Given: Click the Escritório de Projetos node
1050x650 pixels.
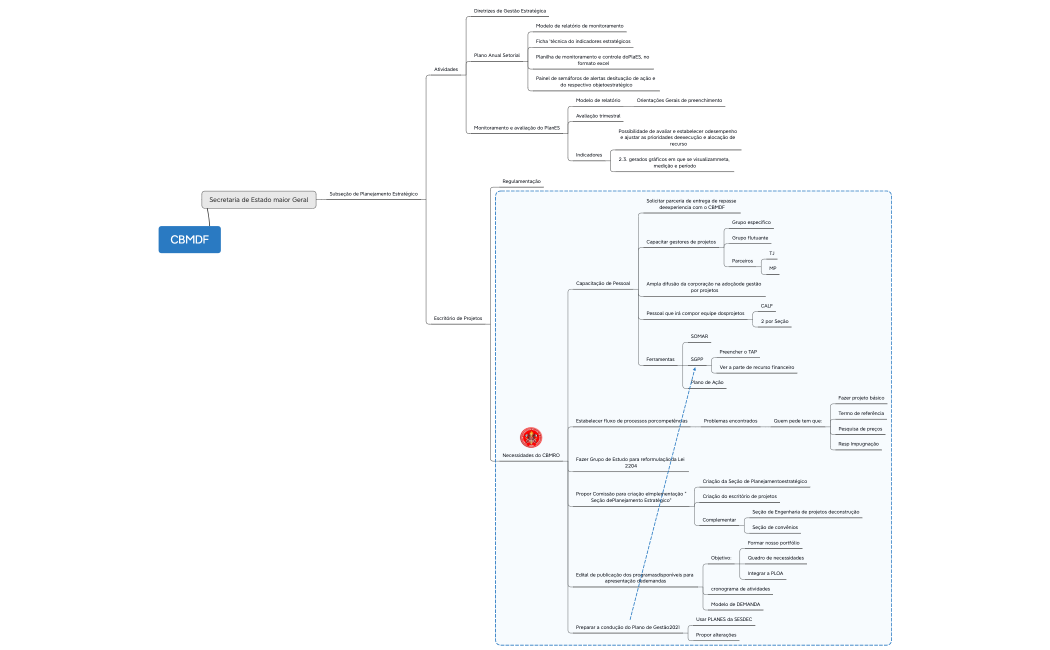Looking at the screenshot, I should pyautogui.click(x=457, y=318).
